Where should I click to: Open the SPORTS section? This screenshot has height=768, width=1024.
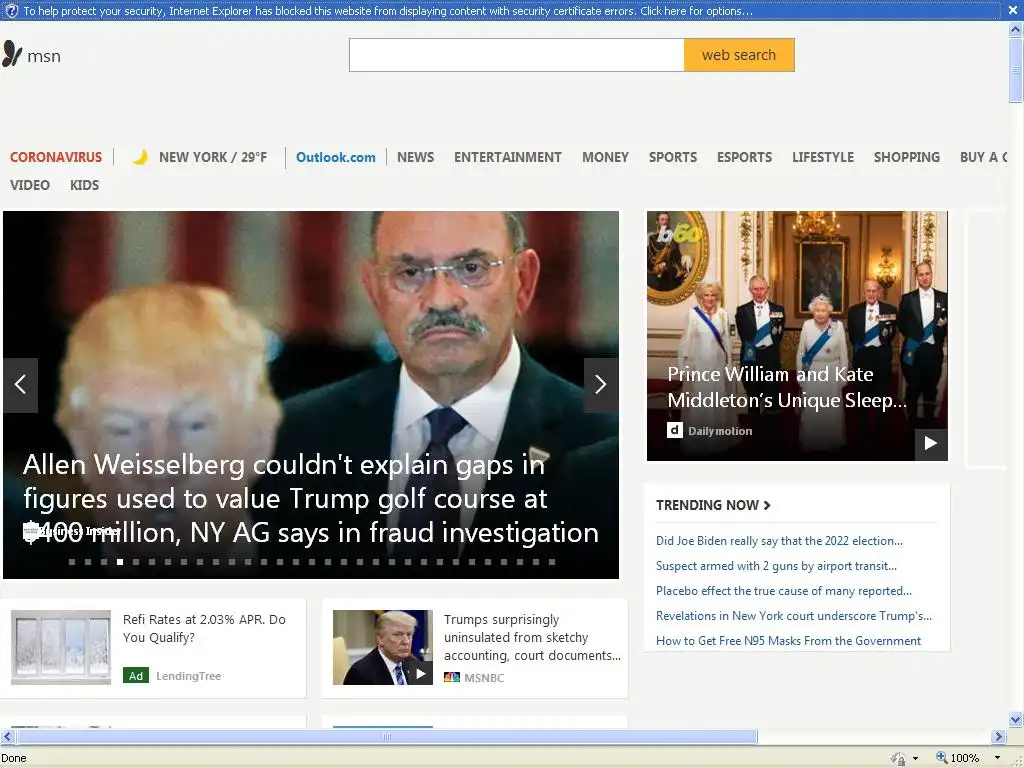coord(673,157)
